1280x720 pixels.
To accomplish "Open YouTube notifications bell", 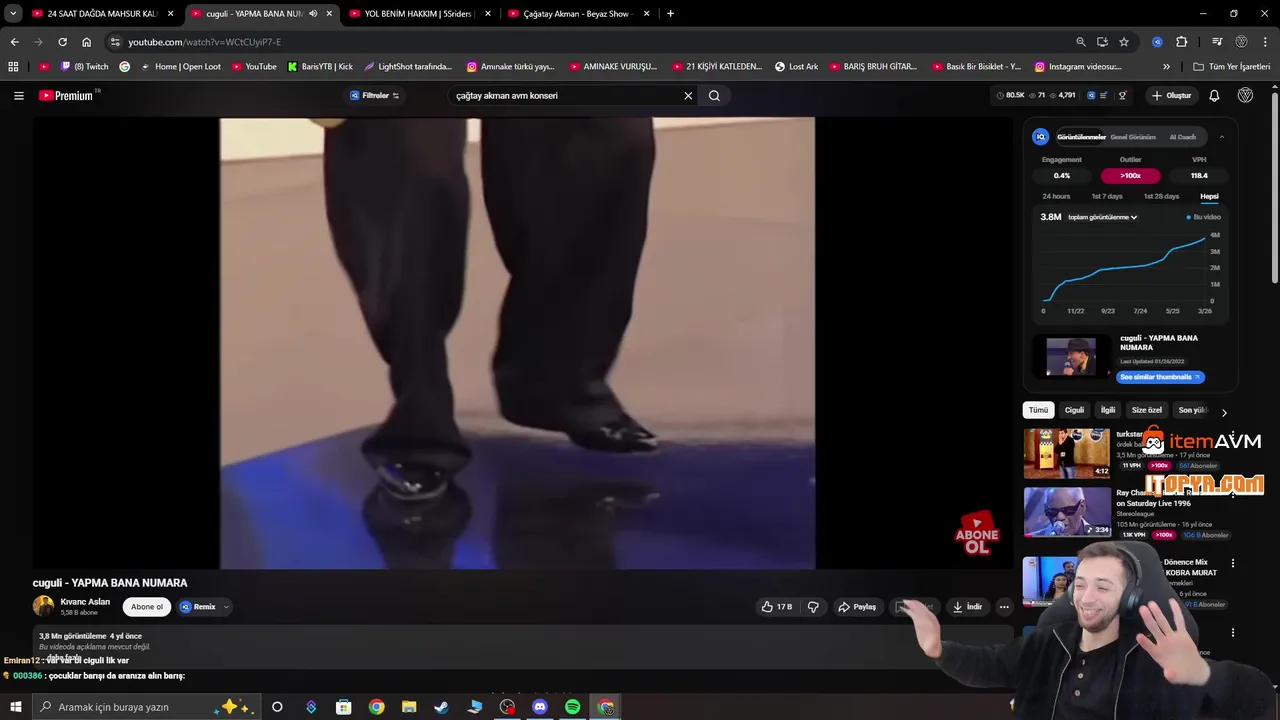I will pos(1214,96).
